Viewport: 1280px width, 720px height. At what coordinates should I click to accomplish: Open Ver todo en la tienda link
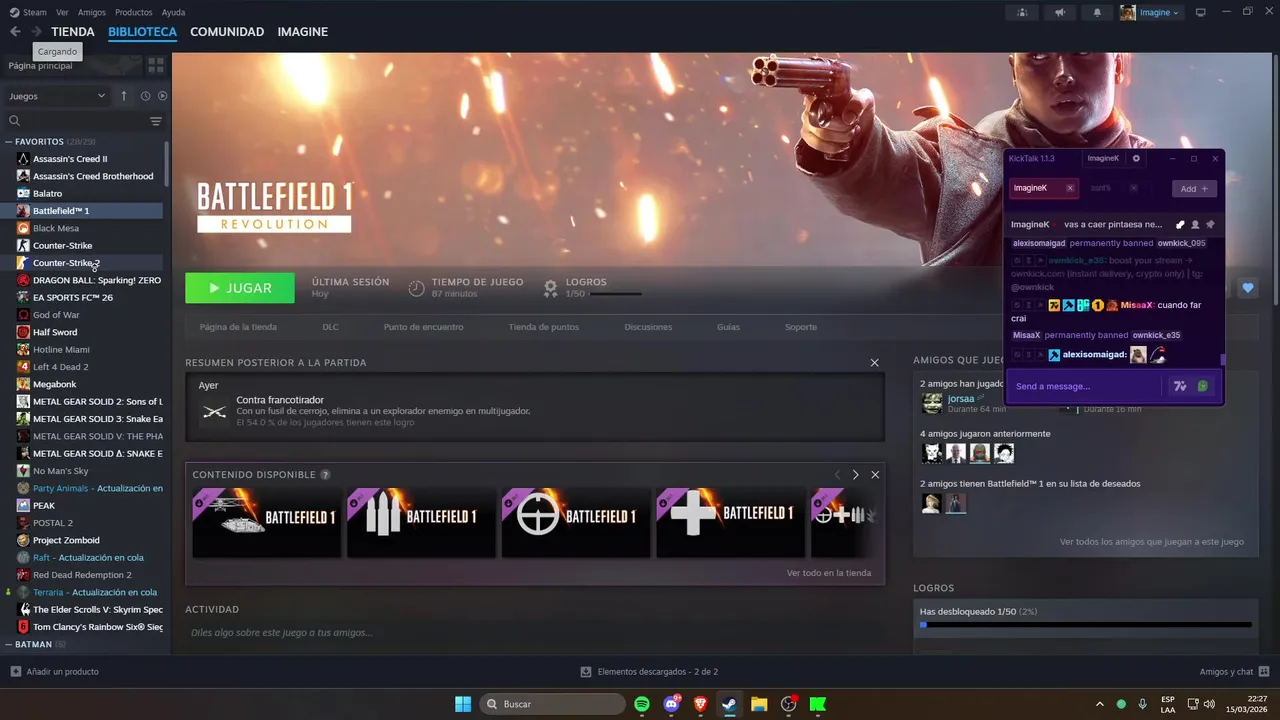[x=829, y=573]
